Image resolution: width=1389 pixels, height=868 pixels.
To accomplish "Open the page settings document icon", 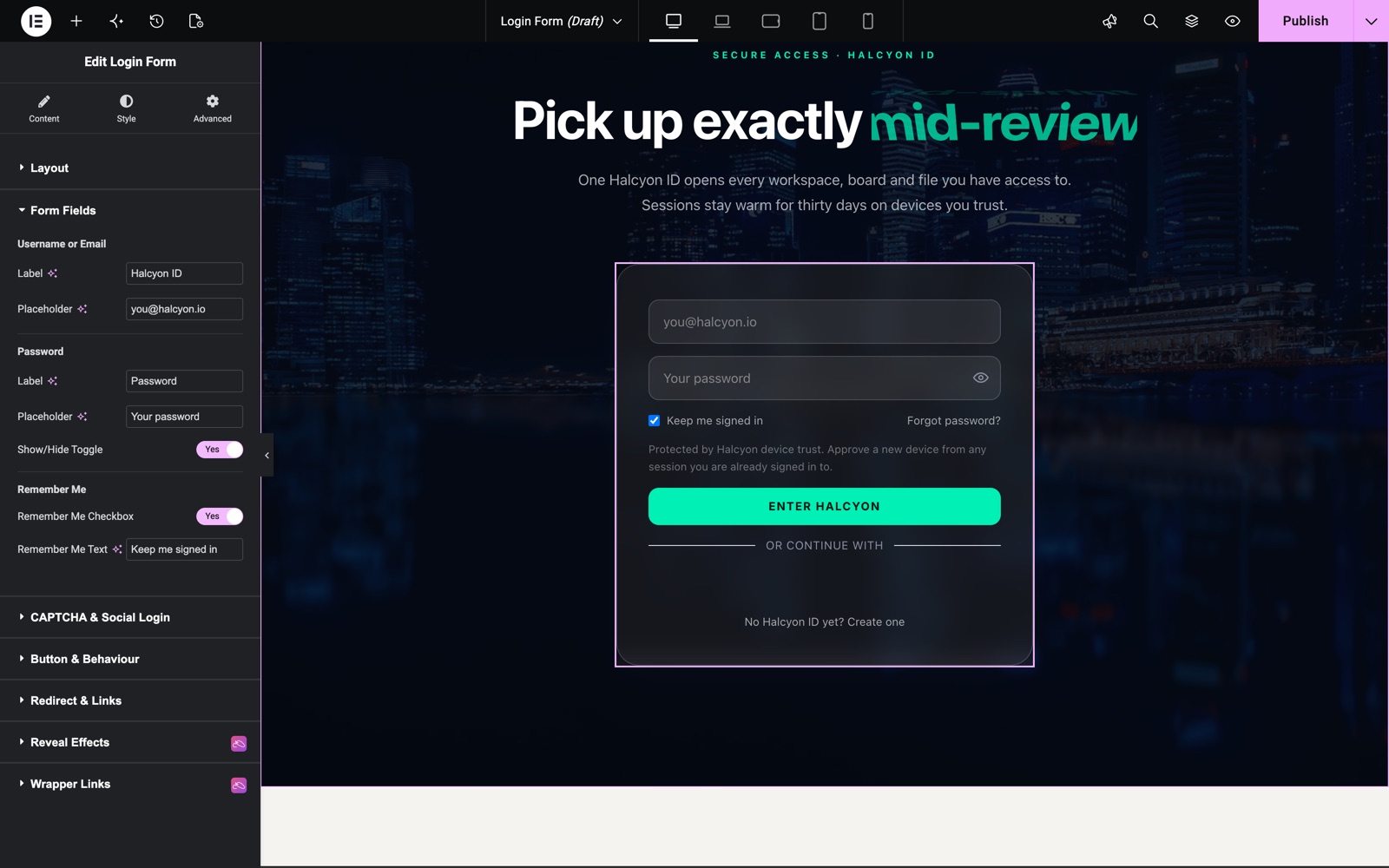I will pos(196,21).
